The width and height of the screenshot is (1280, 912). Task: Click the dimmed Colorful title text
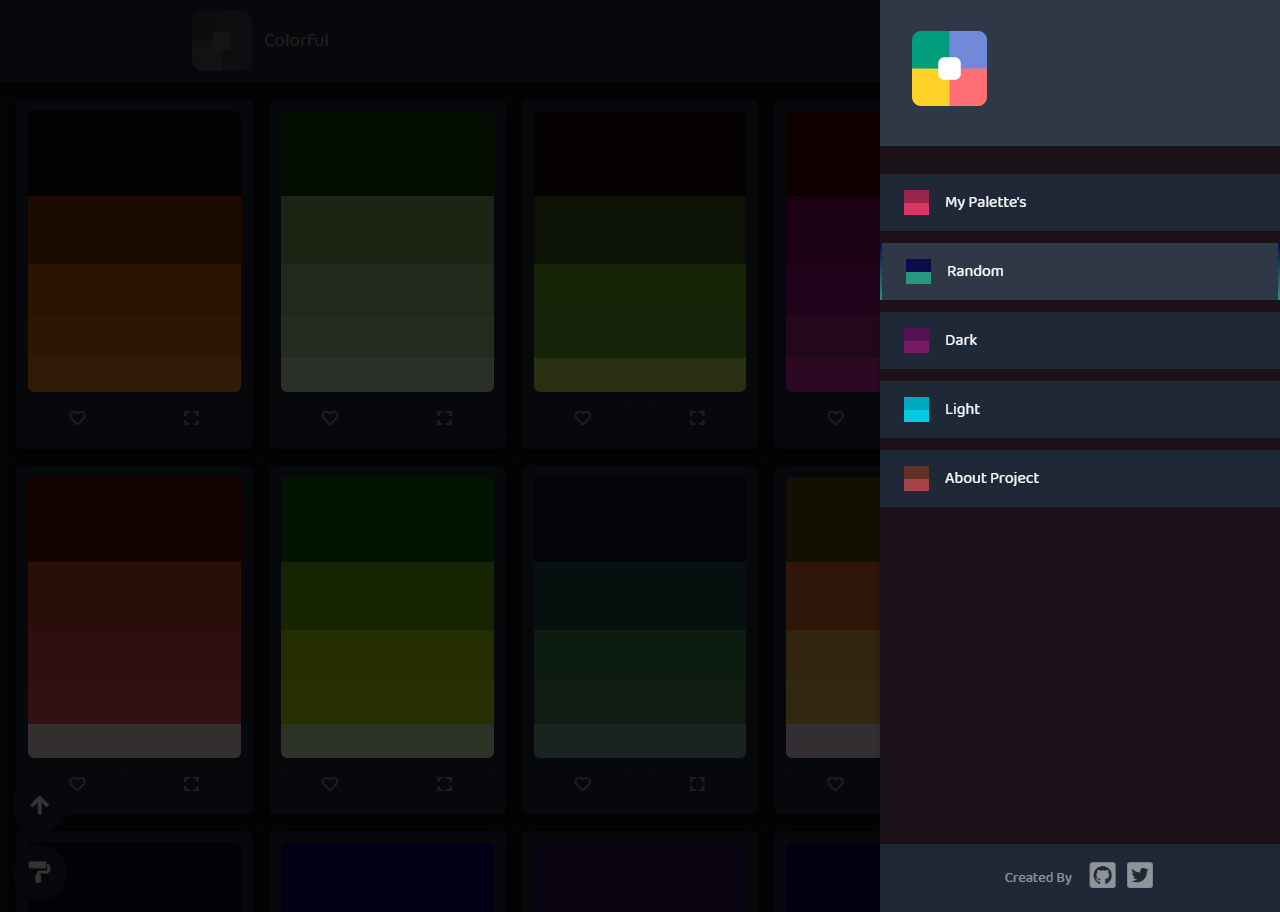296,41
